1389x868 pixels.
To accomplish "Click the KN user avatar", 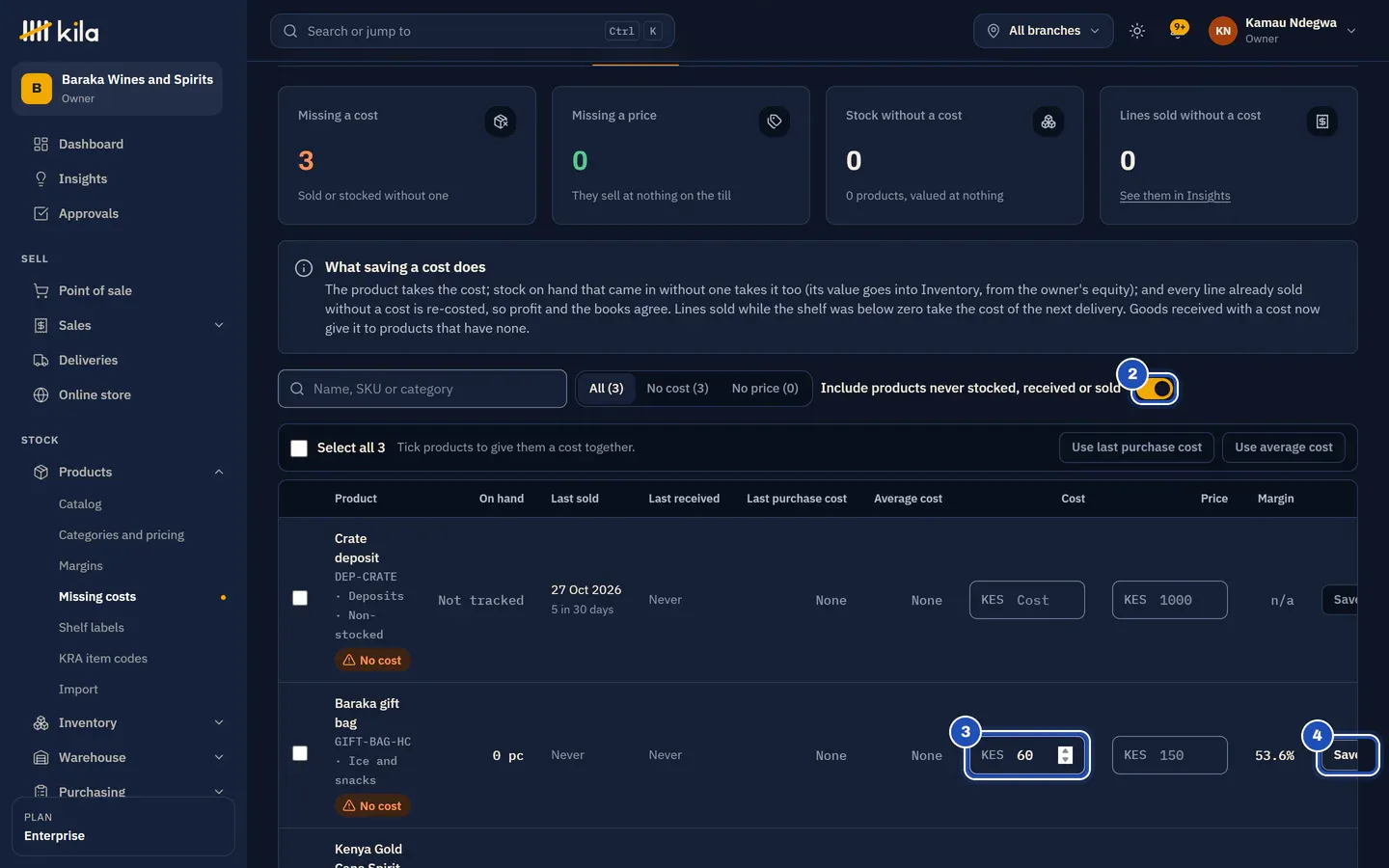I will click(1222, 31).
